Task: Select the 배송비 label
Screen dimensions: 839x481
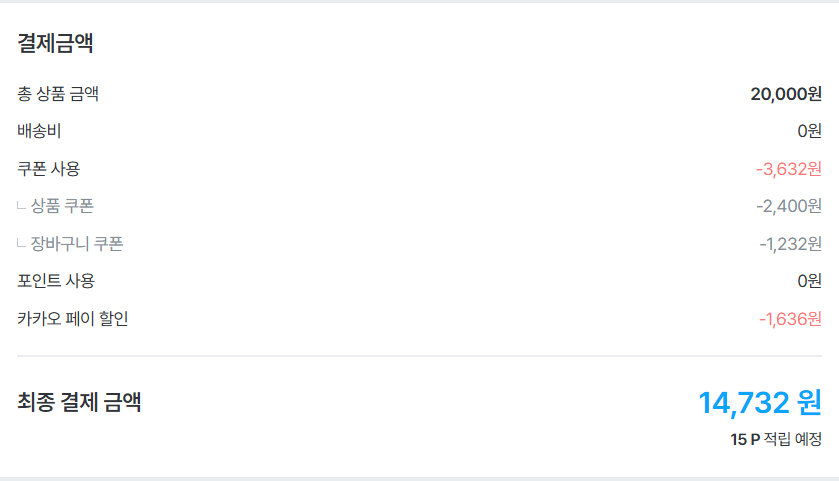Action: pyautogui.click(x=39, y=131)
